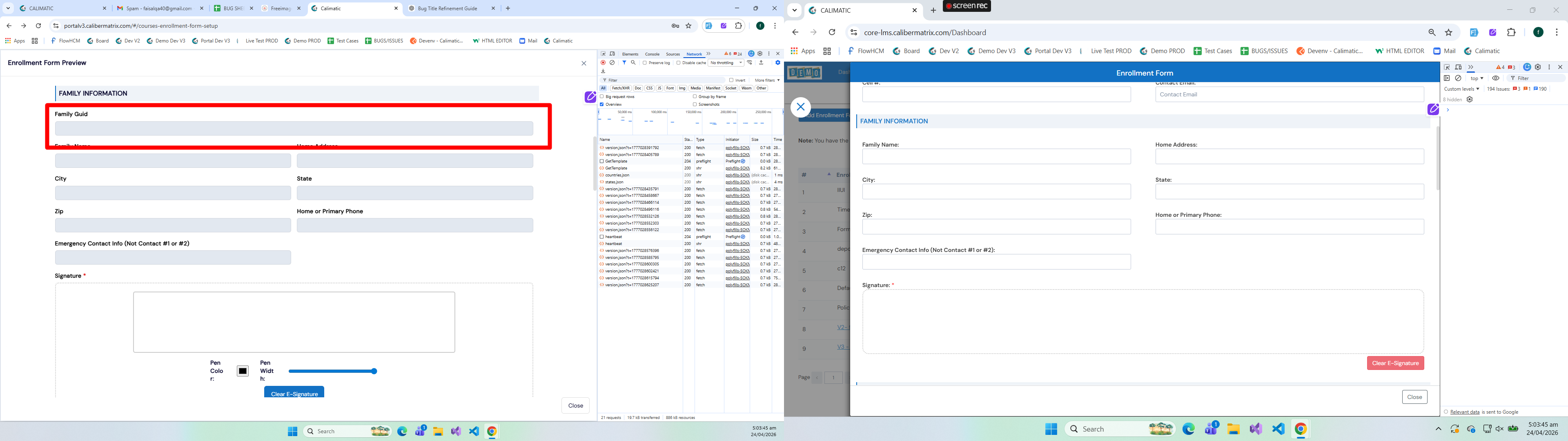Open File Explorer from the left taskbar

pos(438,431)
